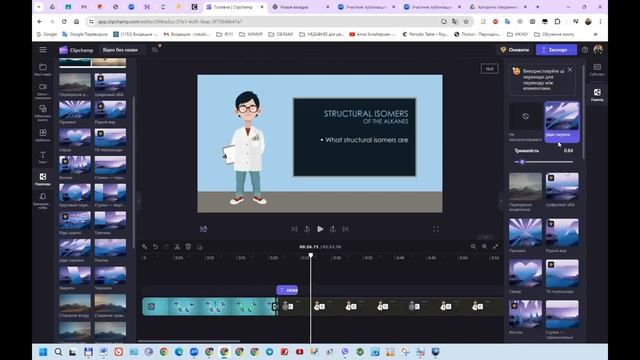Pick the circle transition in left library
Screen dimensions: 640x360
point(75,193)
